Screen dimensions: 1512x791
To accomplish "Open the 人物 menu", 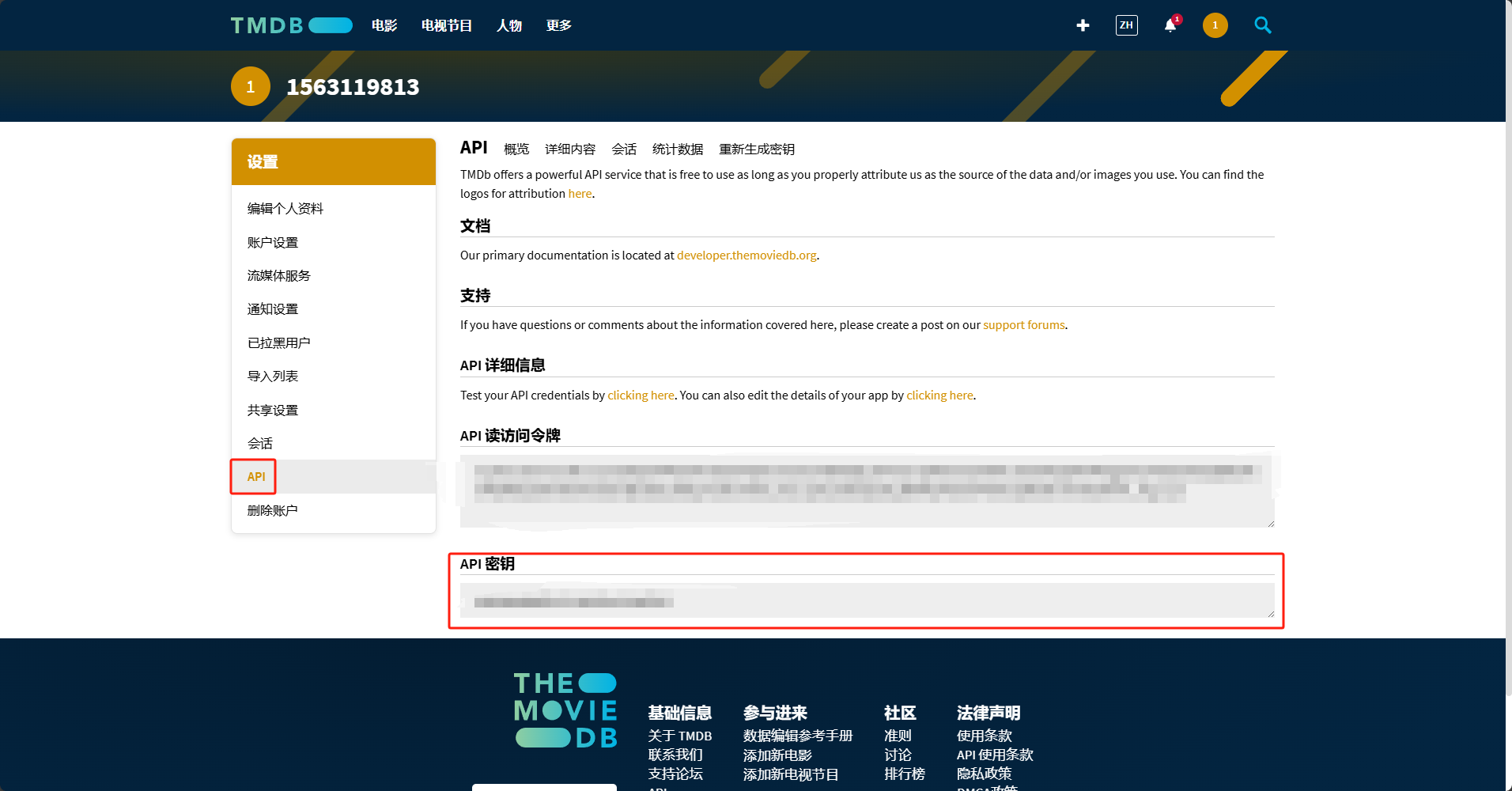I will [509, 25].
